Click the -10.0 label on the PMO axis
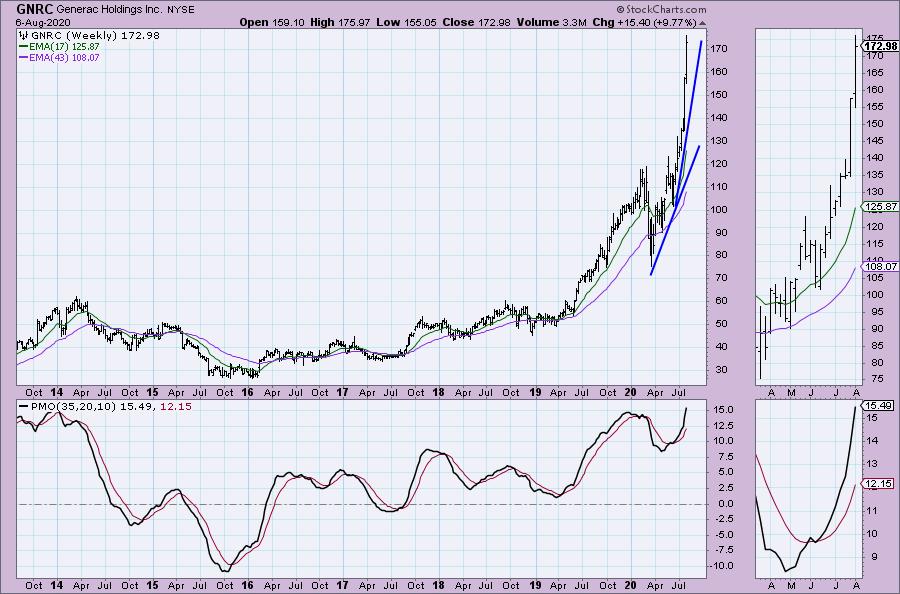 coord(719,566)
